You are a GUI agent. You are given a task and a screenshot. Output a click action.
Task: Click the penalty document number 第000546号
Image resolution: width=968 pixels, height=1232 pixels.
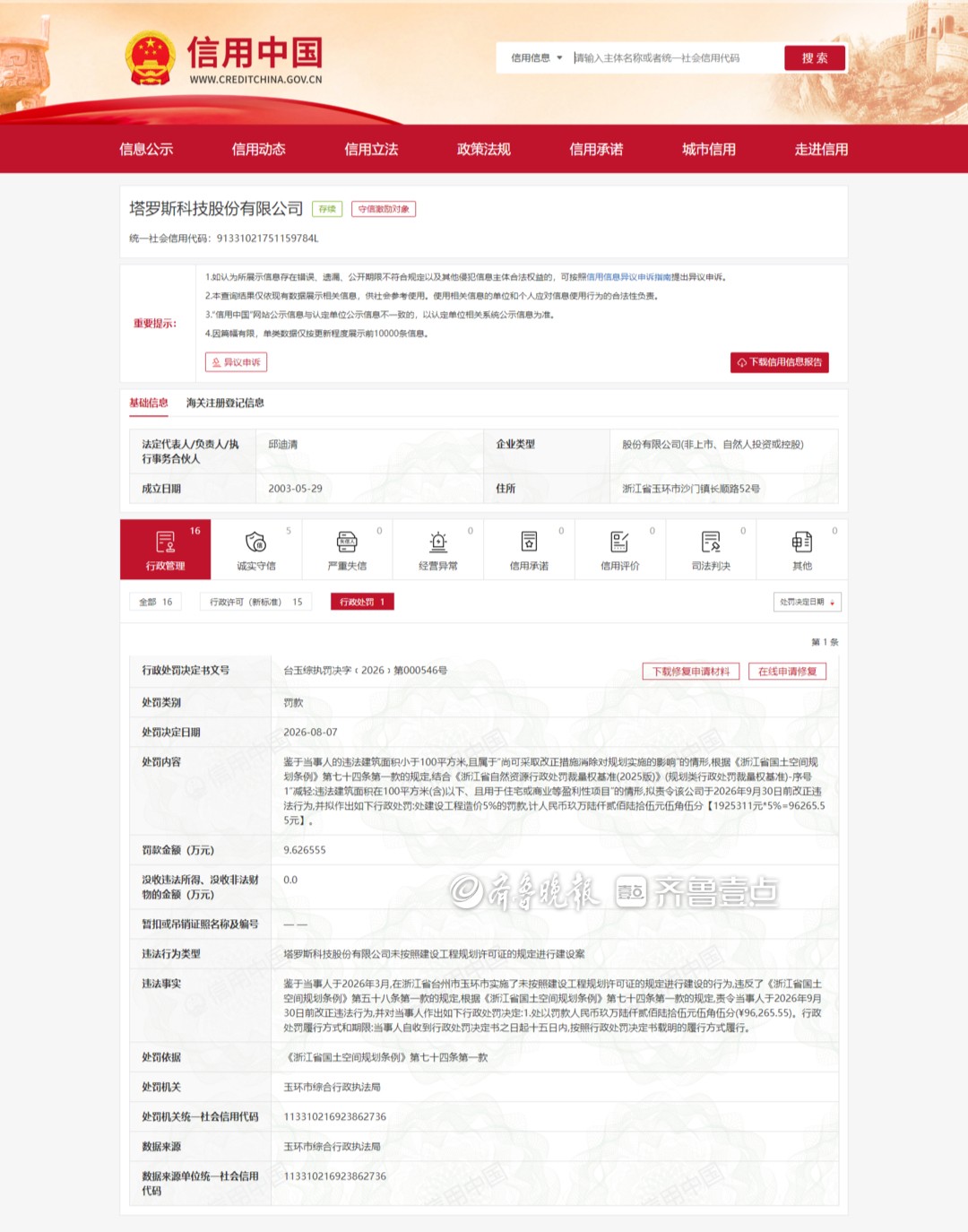click(x=420, y=671)
